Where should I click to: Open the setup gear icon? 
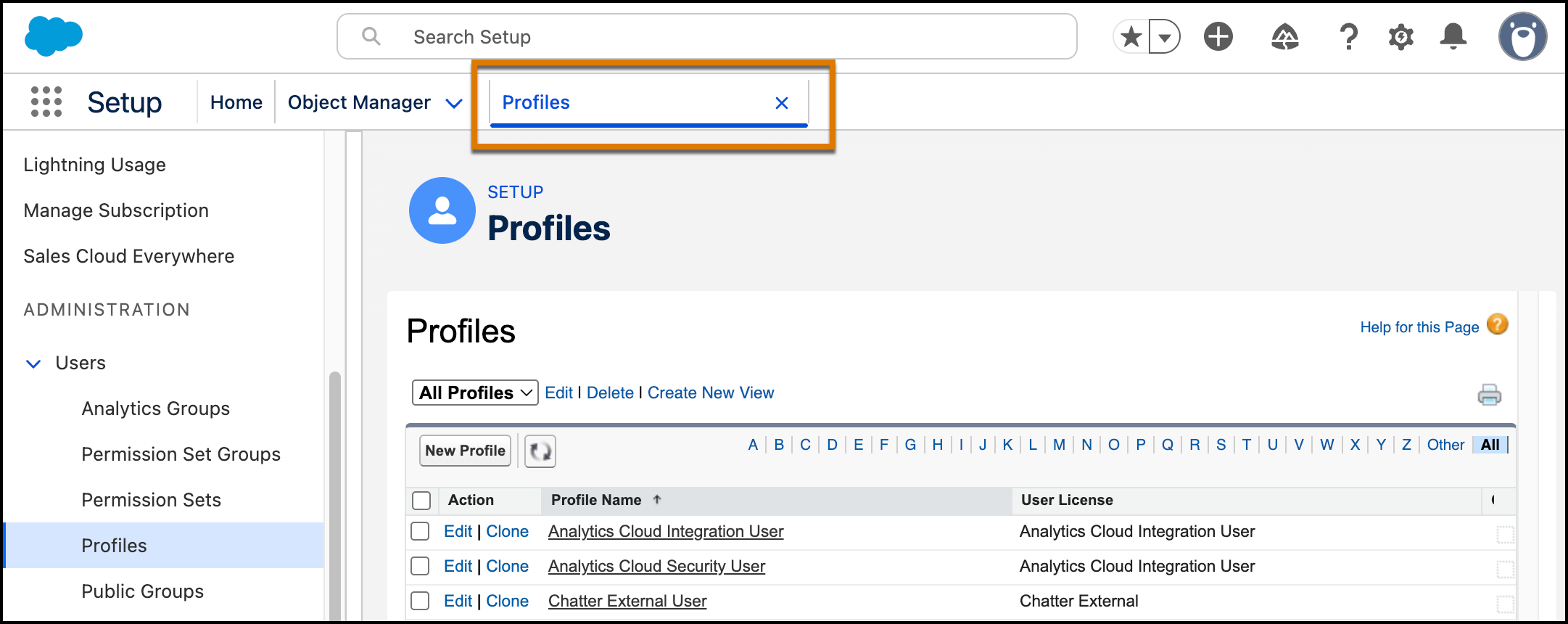coord(1401,36)
